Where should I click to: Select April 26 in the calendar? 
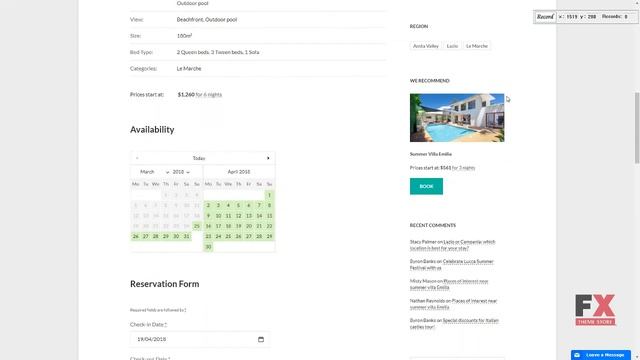239,236
